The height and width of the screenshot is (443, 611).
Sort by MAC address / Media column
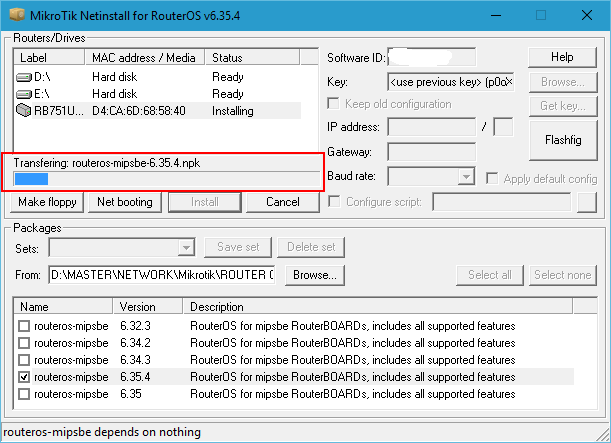pyautogui.click(x=145, y=57)
